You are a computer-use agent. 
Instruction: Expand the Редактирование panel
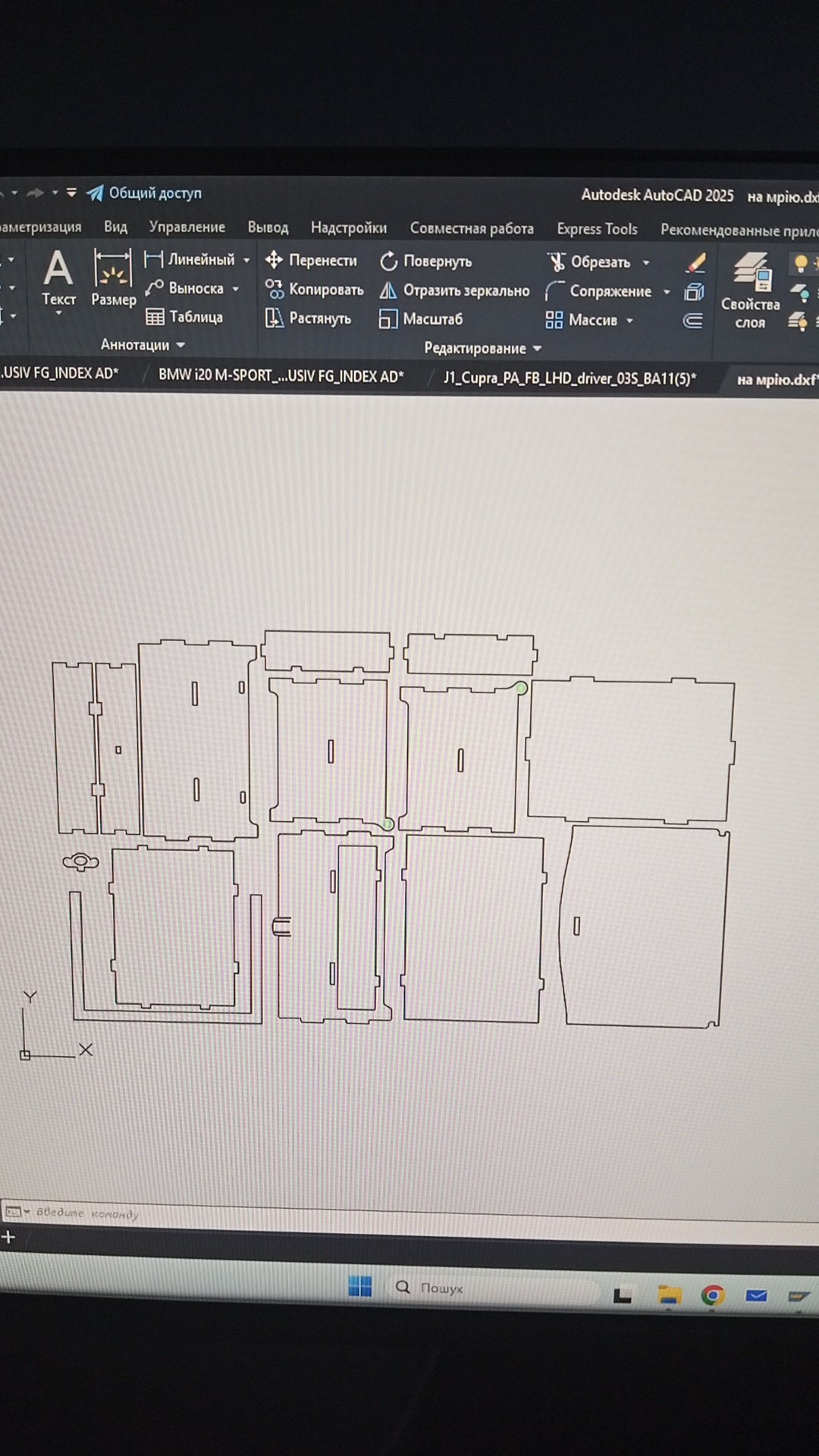tap(483, 349)
